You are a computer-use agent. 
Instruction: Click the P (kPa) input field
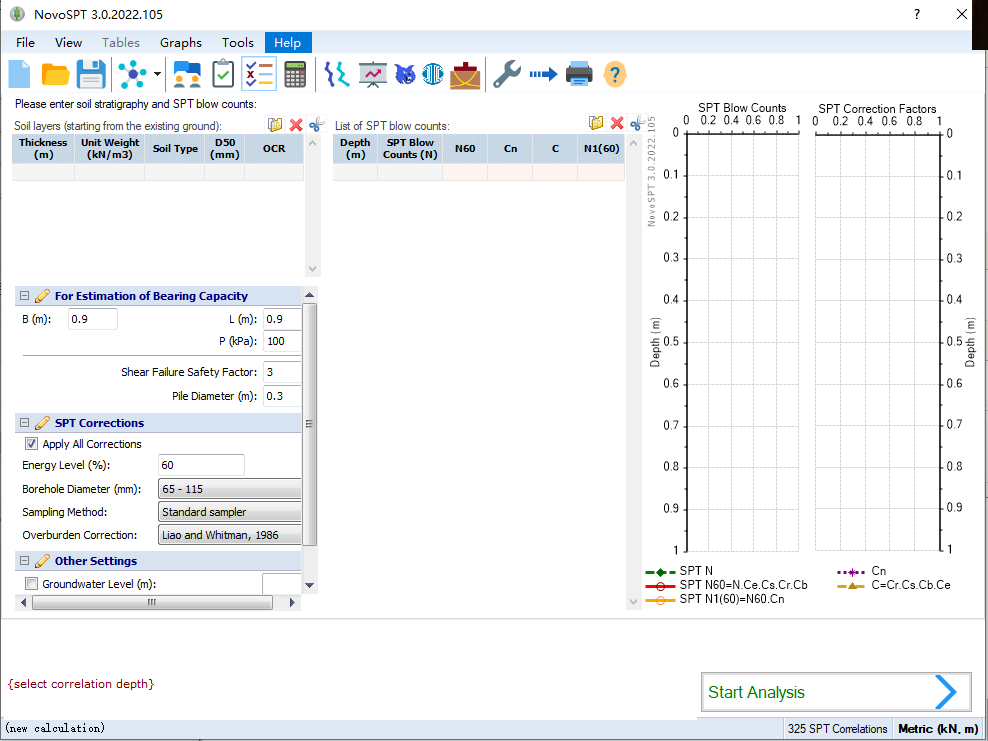point(282,341)
